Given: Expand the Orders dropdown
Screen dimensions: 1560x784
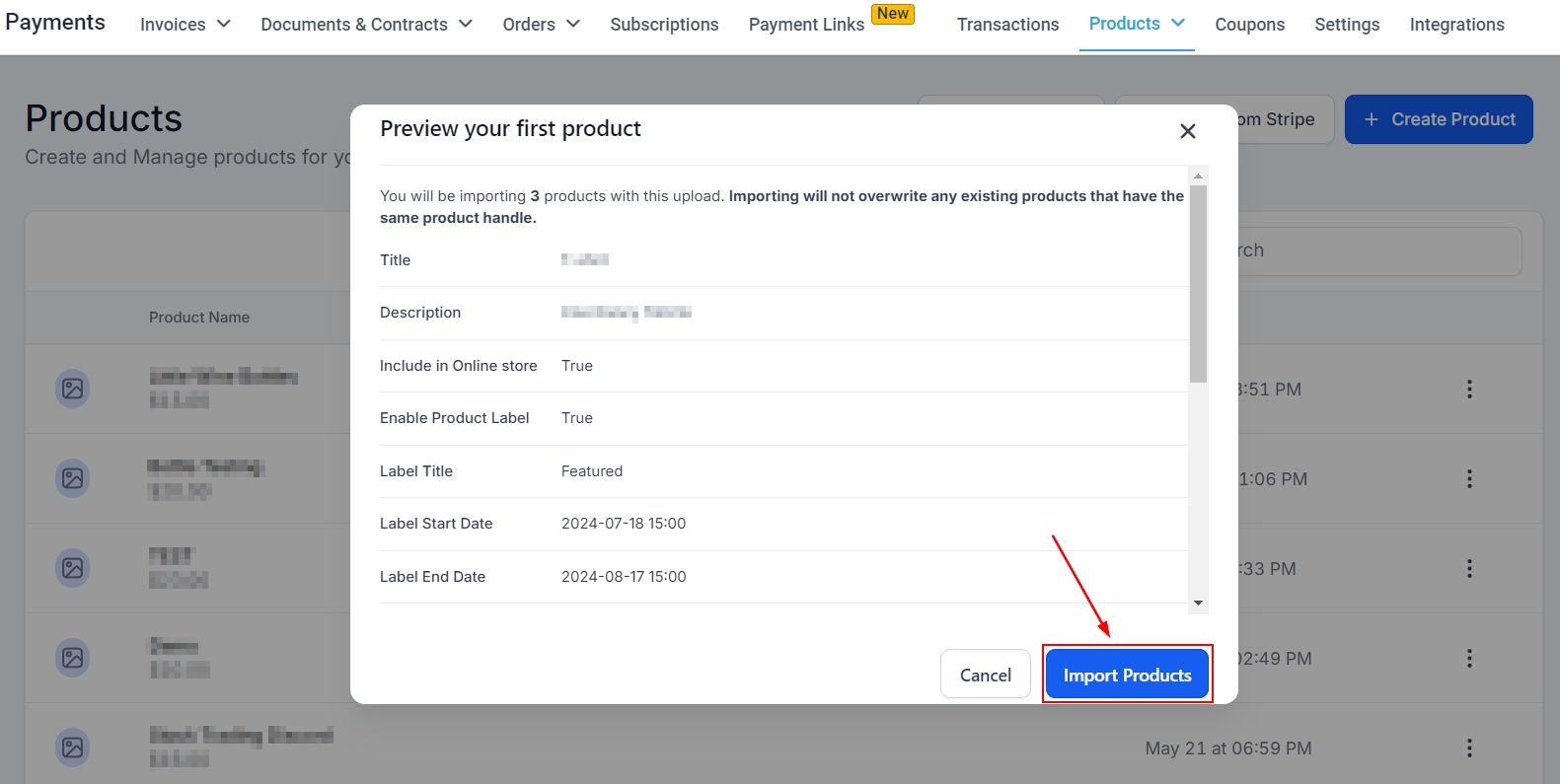Looking at the screenshot, I should (x=541, y=25).
